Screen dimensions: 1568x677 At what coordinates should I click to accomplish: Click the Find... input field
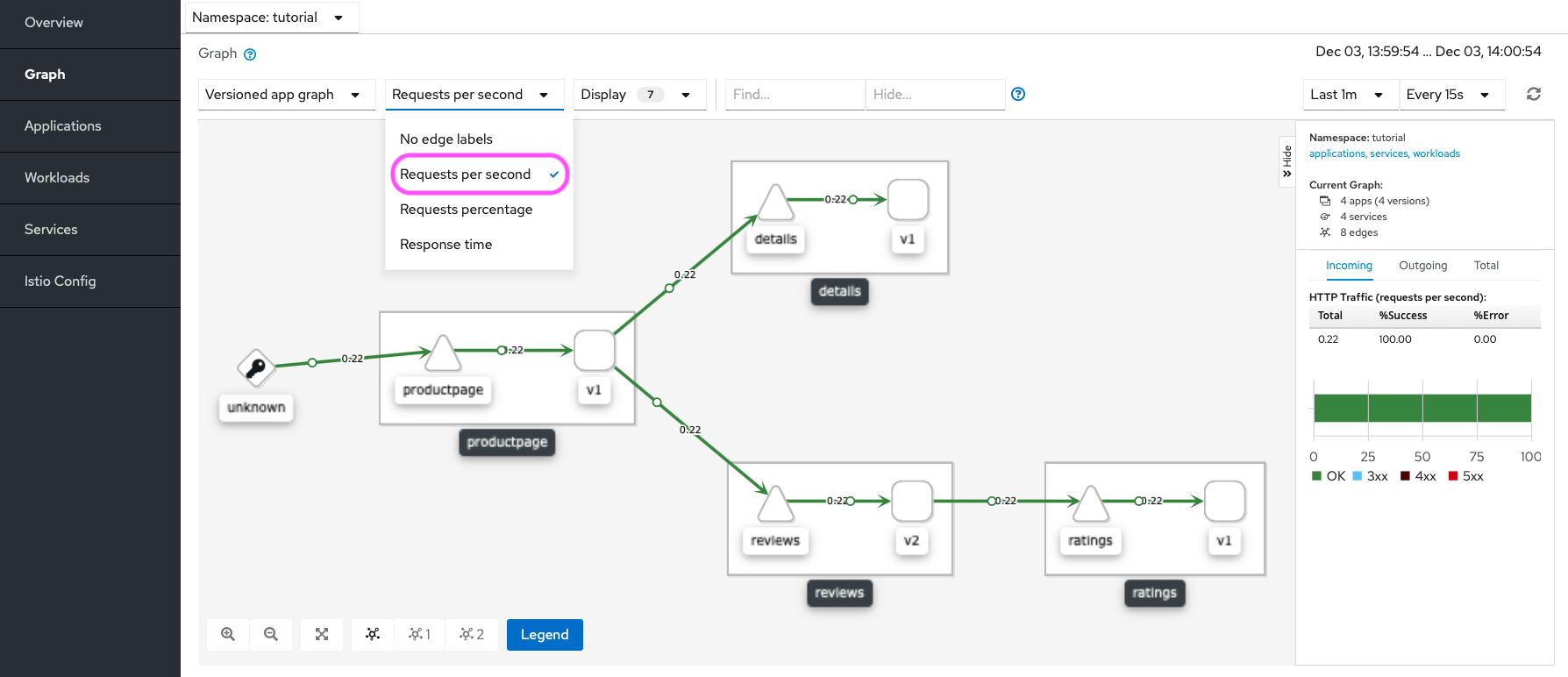click(x=795, y=95)
